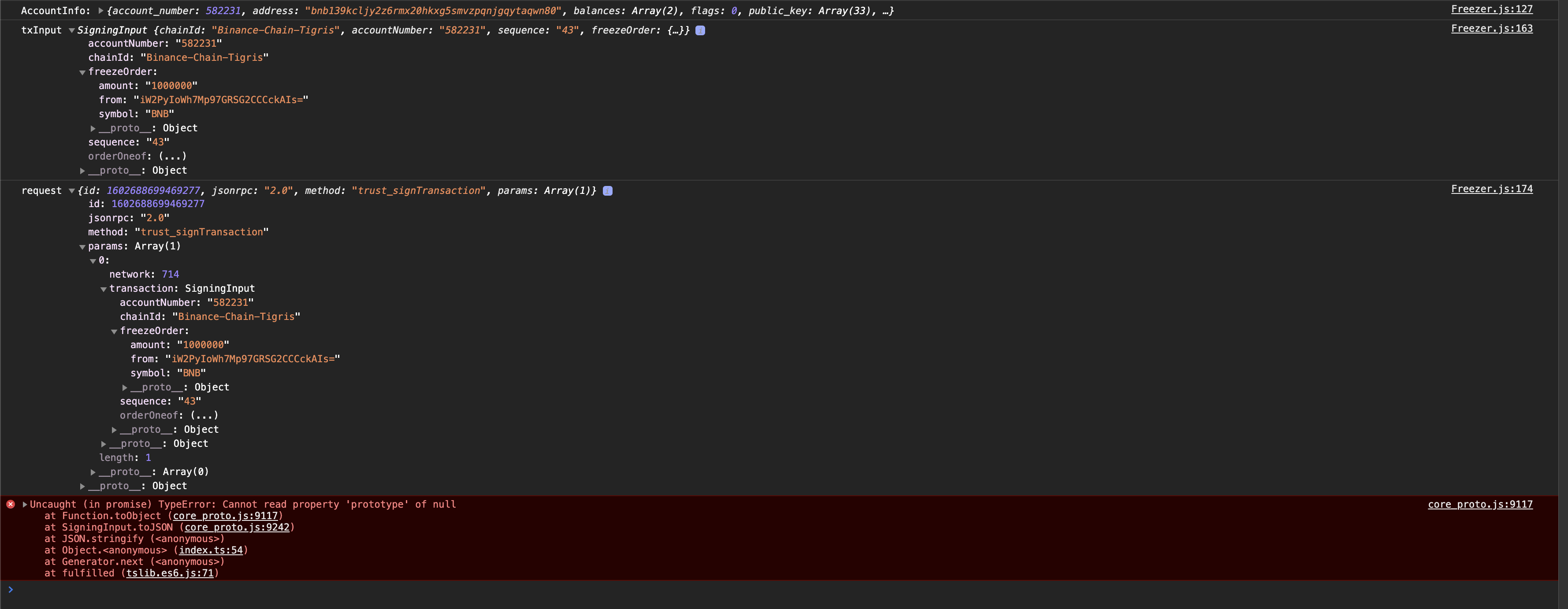Open core_proto.js:9117 link on error row right
The width and height of the screenshot is (1568, 609).
pyautogui.click(x=1480, y=505)
